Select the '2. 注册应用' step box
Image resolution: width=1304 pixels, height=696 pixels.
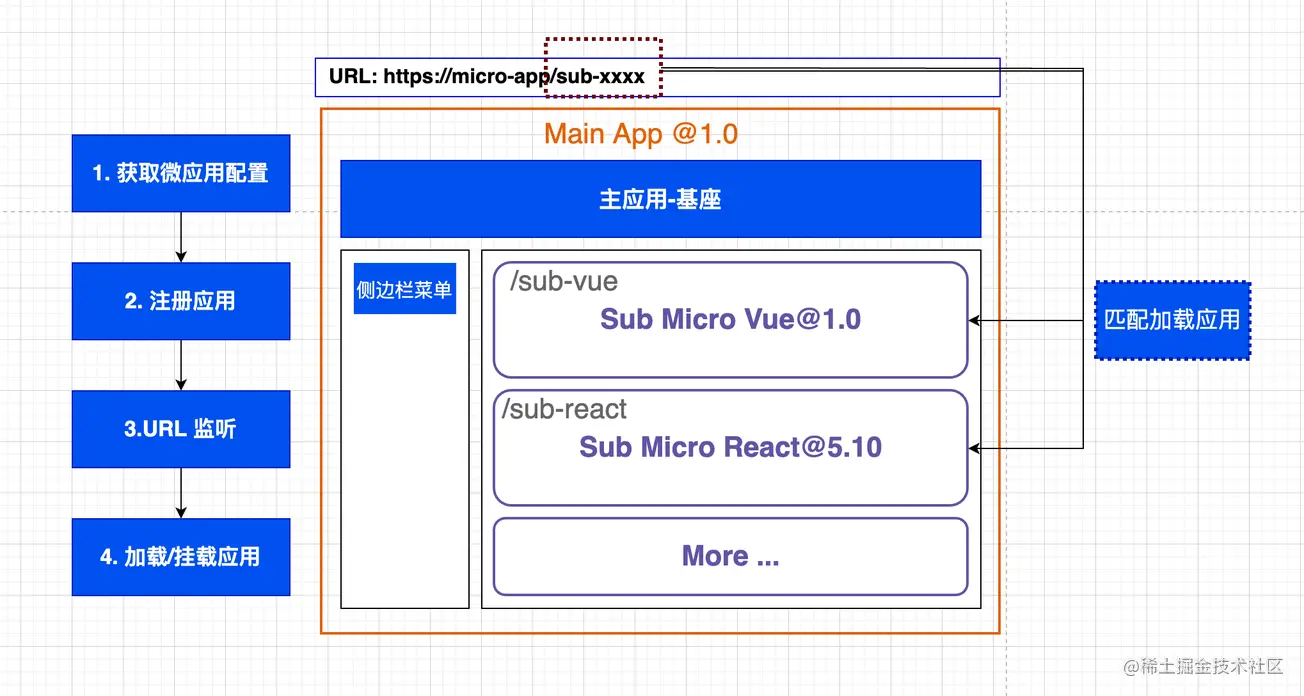[181, 301]
